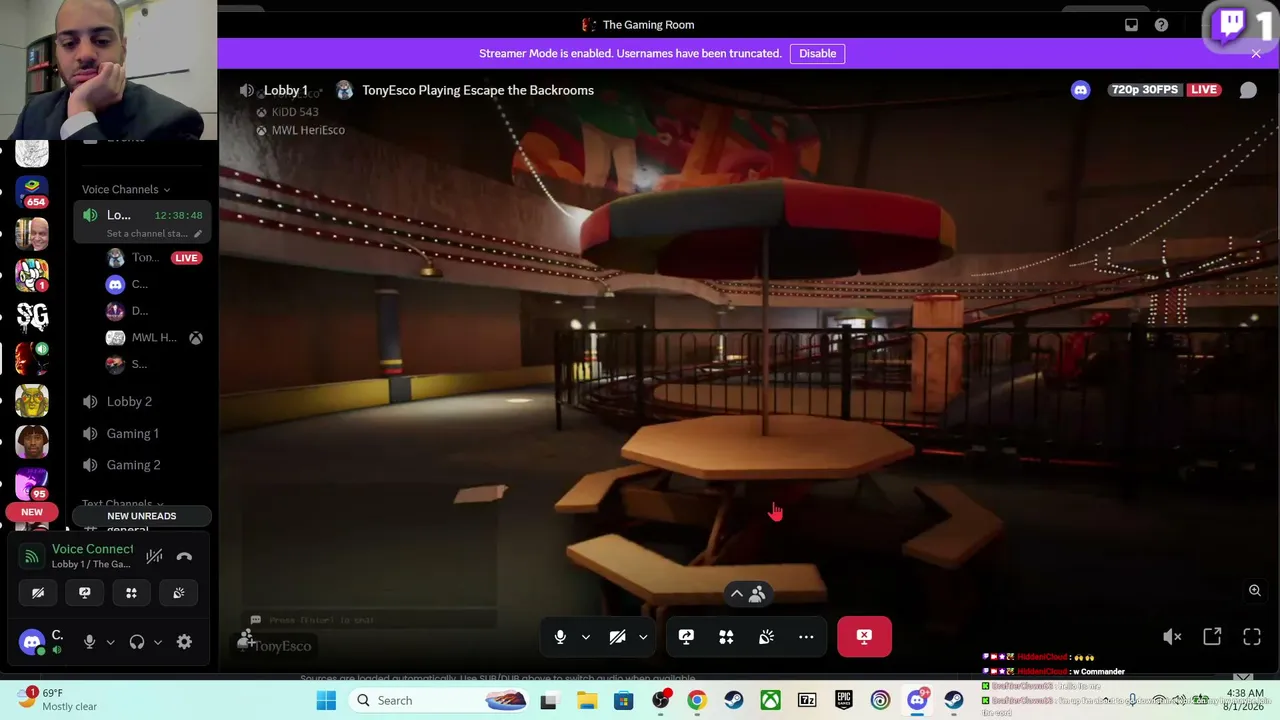Collapse the Voice Channels category

[x=126, y=189]
